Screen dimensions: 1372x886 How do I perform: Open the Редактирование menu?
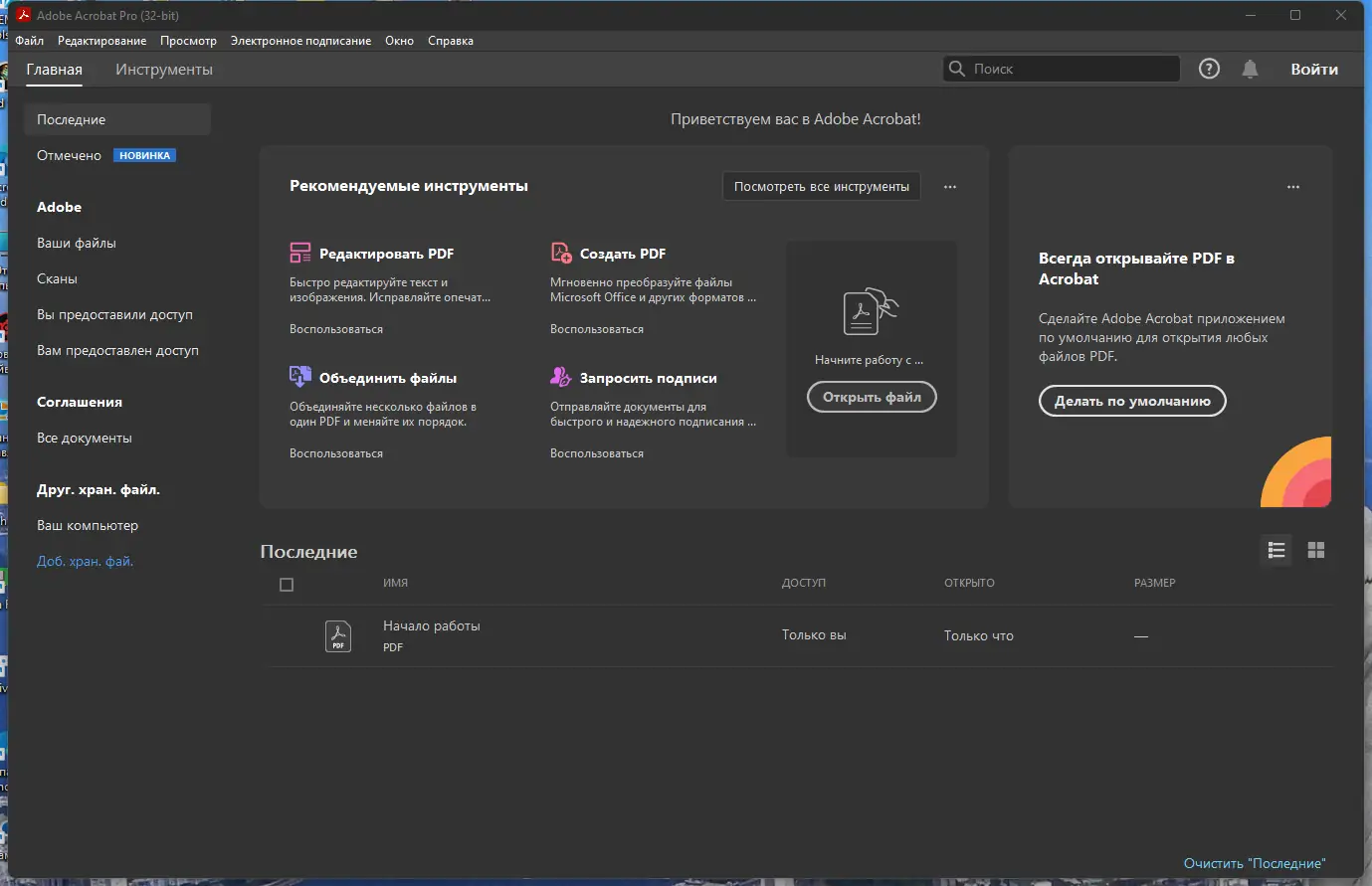101,41
